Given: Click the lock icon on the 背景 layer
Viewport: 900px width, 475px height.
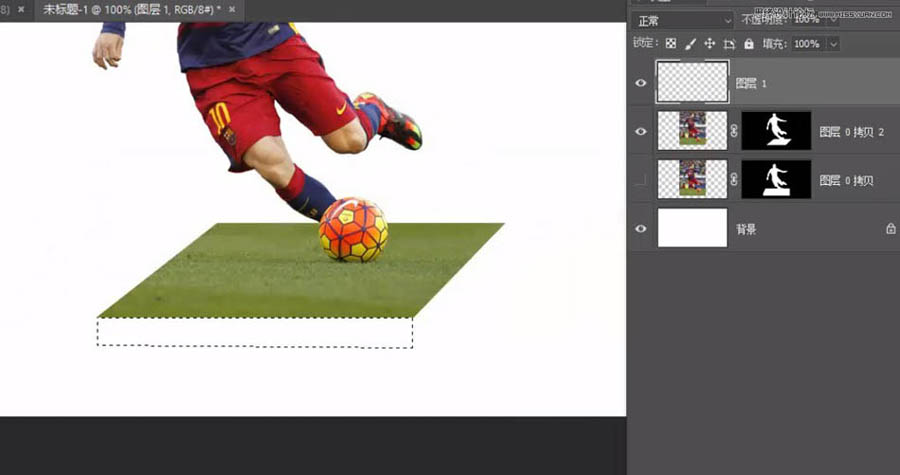Looking at the screenshot, I should (890, 229).
